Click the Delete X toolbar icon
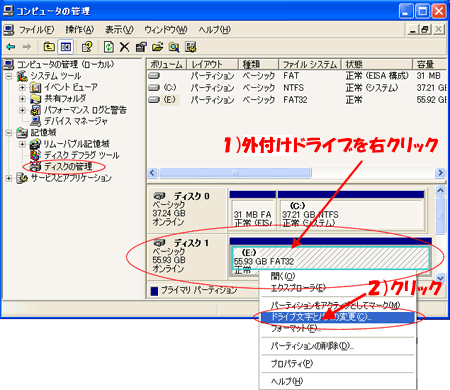The height and width of the screenshot is (390, 450). point(124,47)
